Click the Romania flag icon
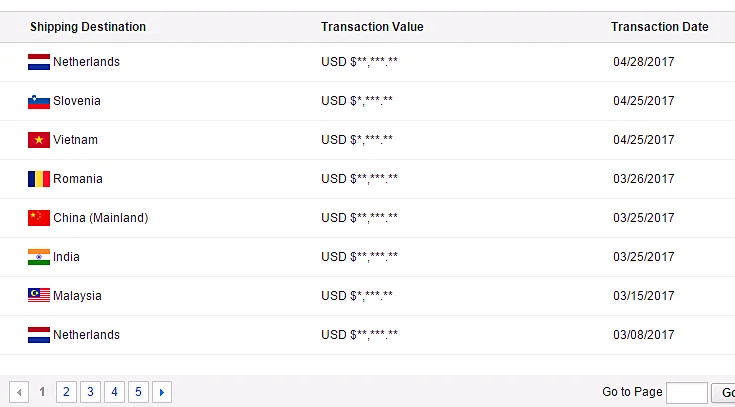735x407 pixels. [x=39, y=179]
